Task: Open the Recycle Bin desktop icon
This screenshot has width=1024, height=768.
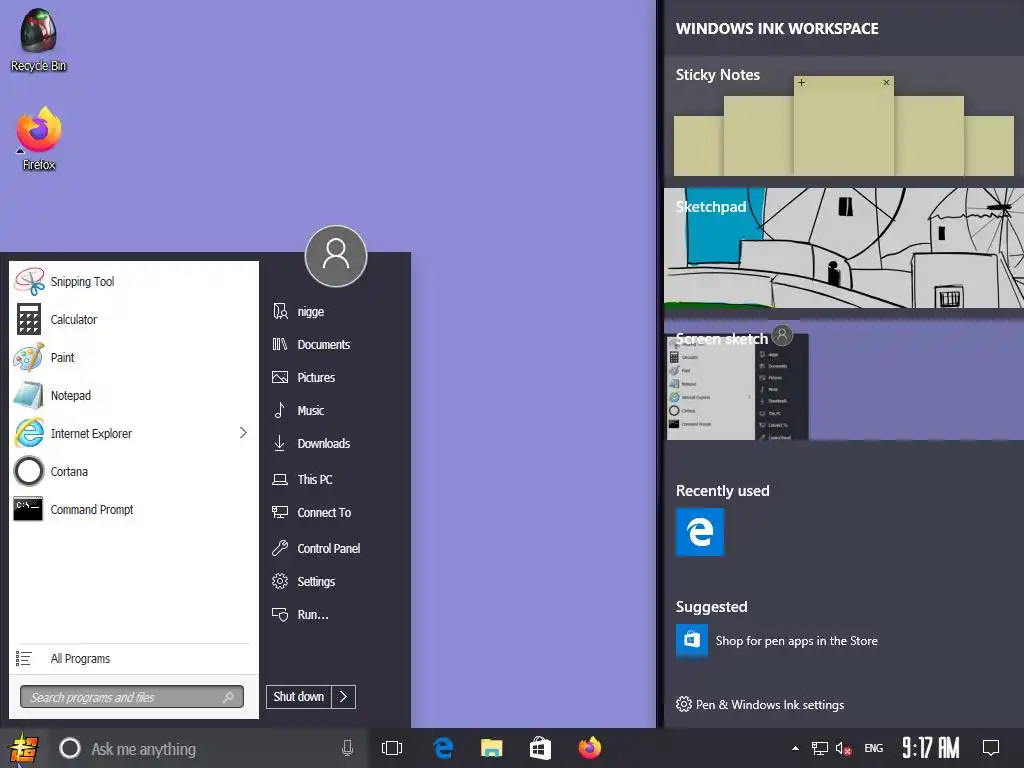Action: pos(38,40)
